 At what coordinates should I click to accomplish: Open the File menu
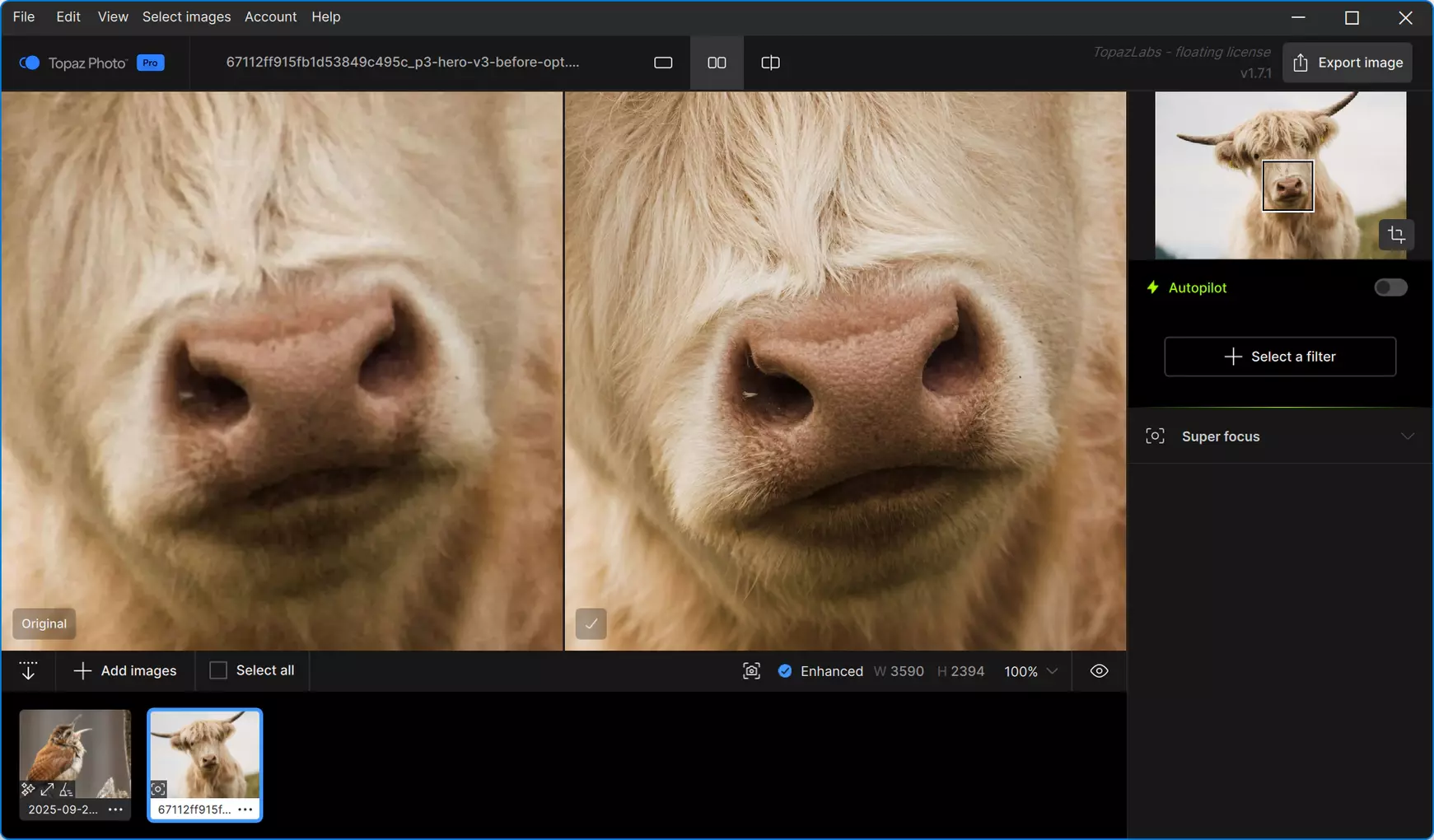(24, 16)
